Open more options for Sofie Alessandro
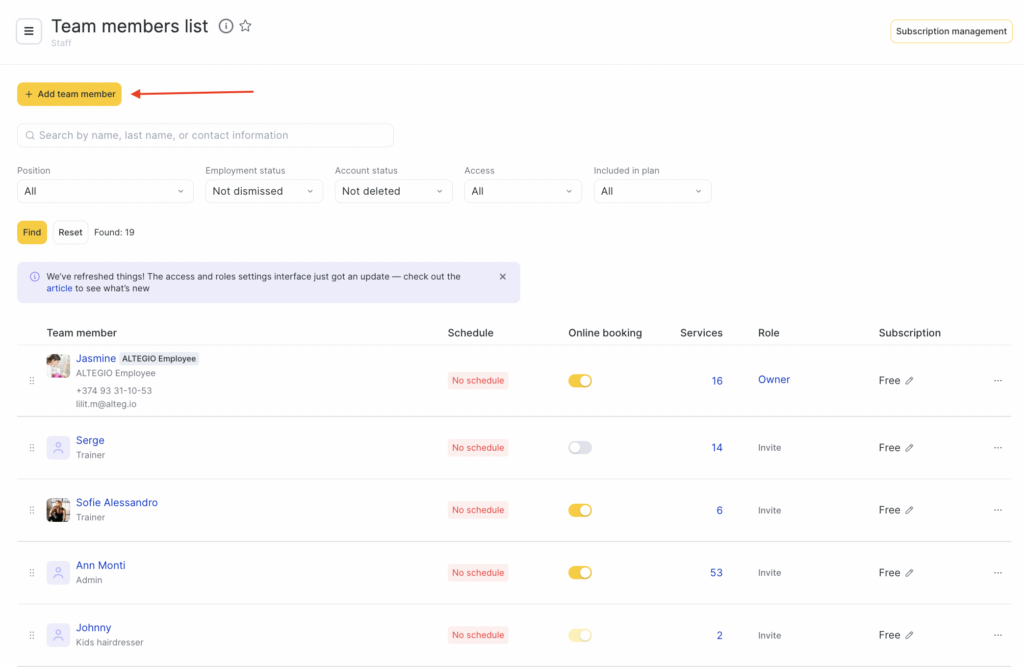 click(997, 510)
